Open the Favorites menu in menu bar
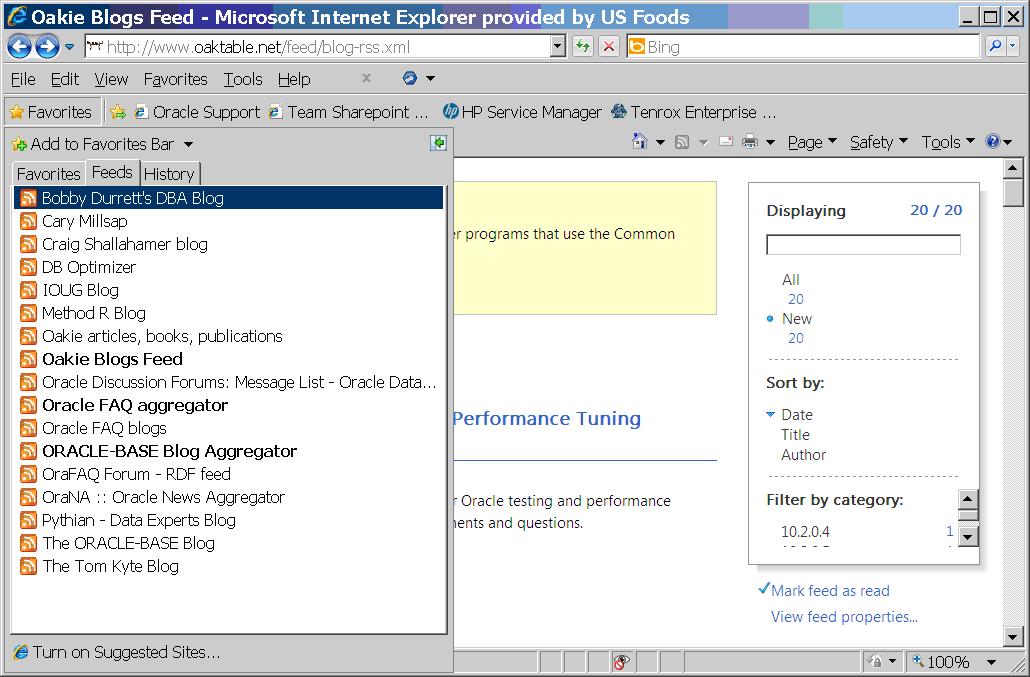1030x677 pixels. click(175, 79)
